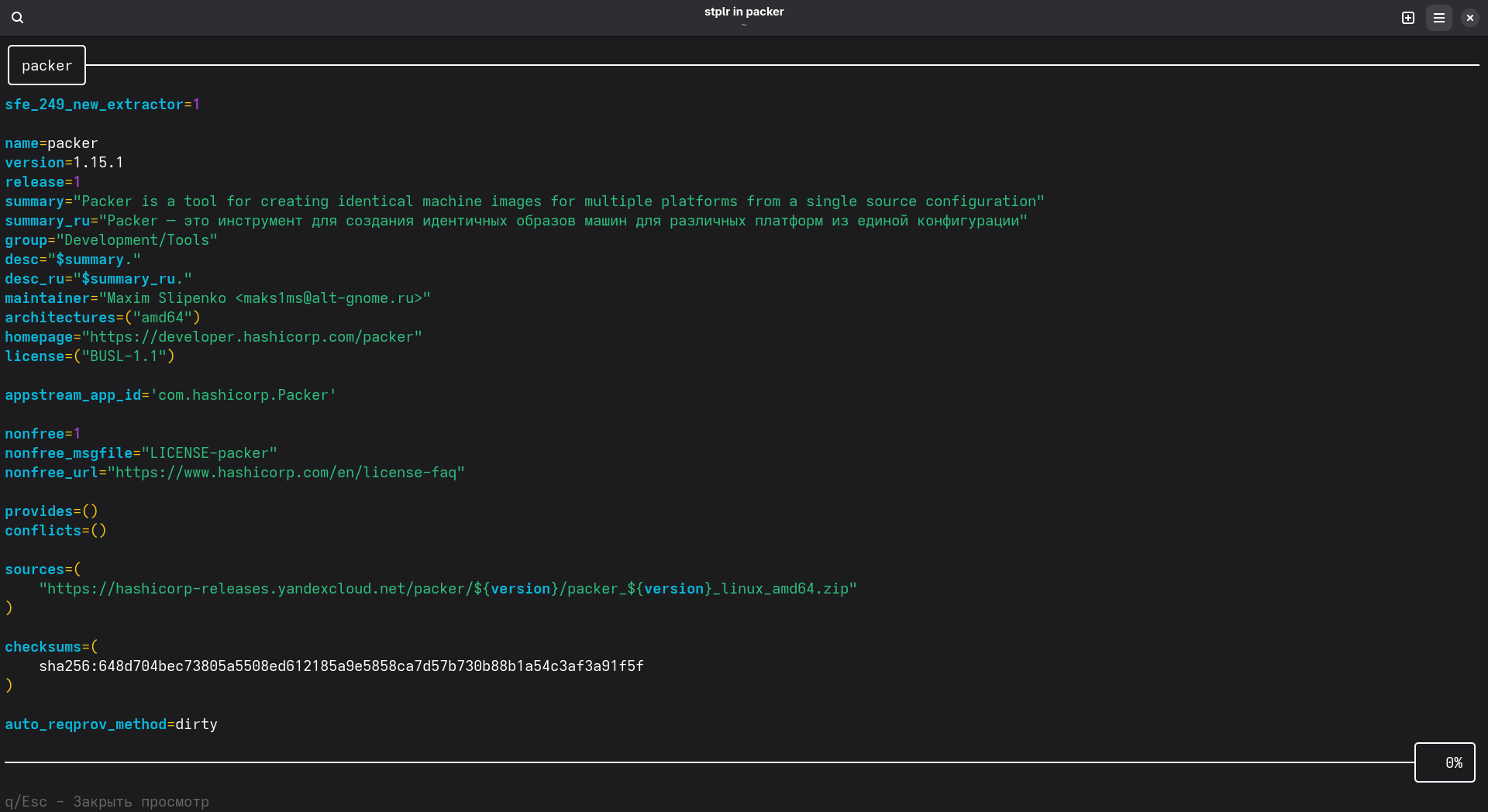Click the 'stplr in packer' window title

click(743, 12)
